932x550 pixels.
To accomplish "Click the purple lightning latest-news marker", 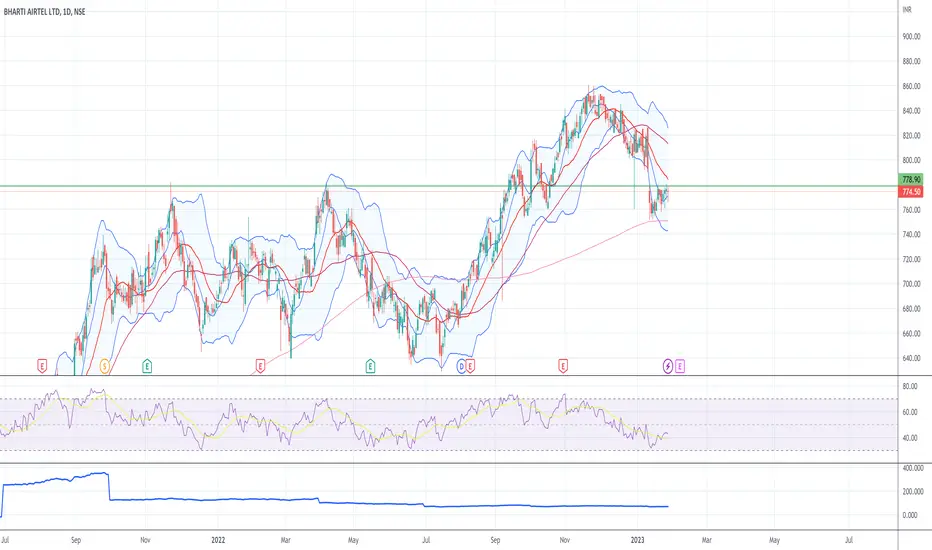I will [x=667, y=366].
